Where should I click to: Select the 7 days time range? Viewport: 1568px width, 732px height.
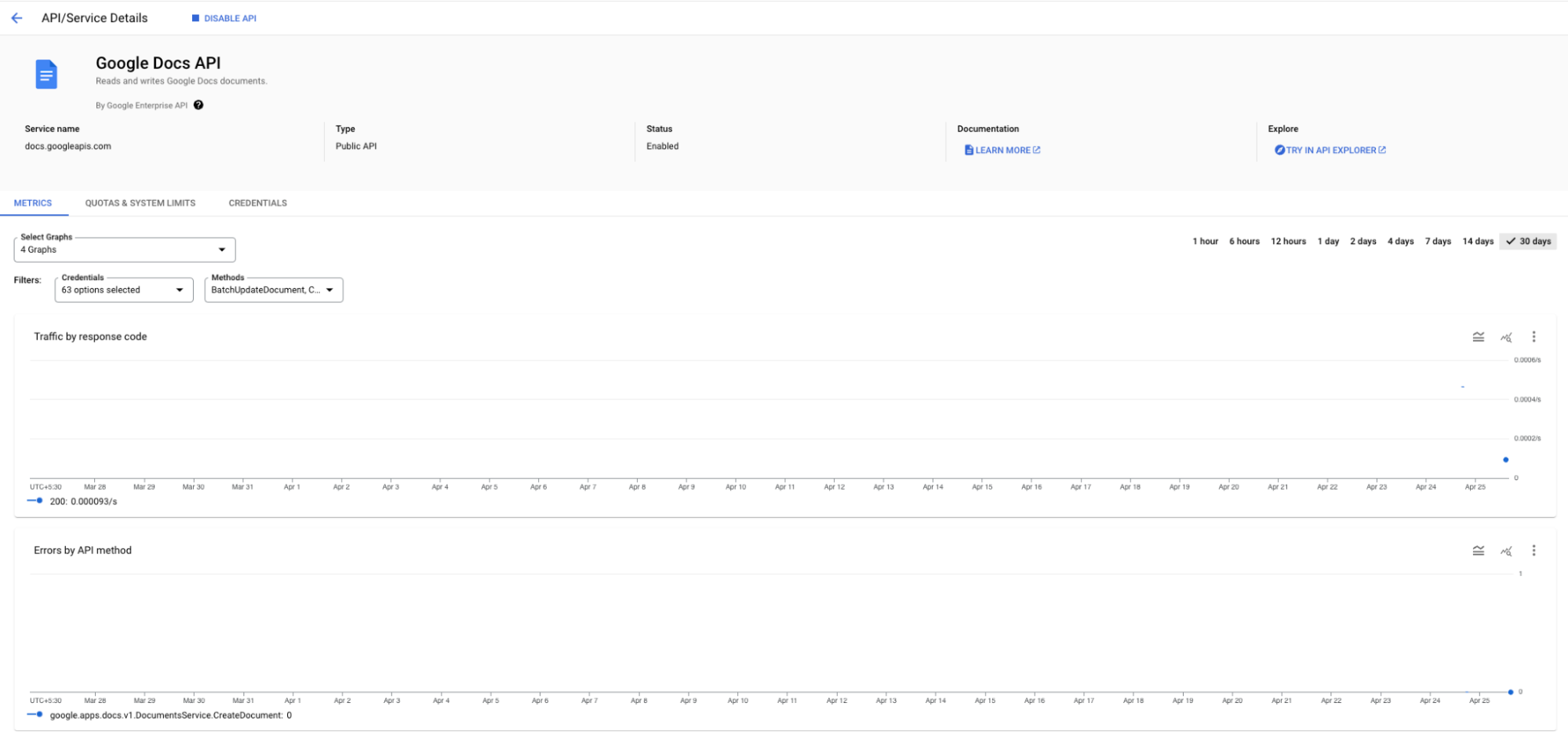pos(1439,241)
